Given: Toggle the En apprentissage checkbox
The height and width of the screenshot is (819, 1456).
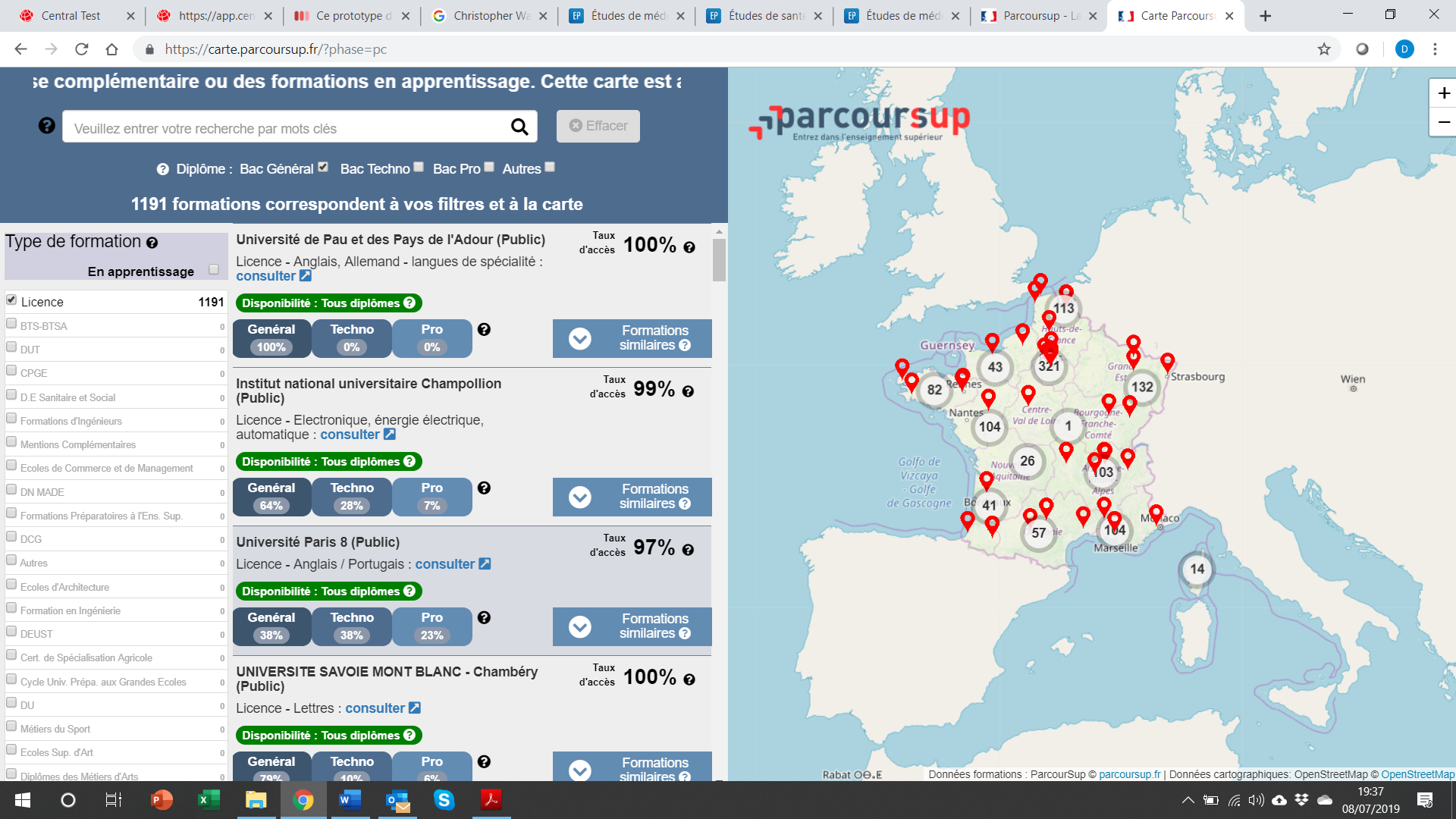Looking at the screenshot, I should click(214, 270).
